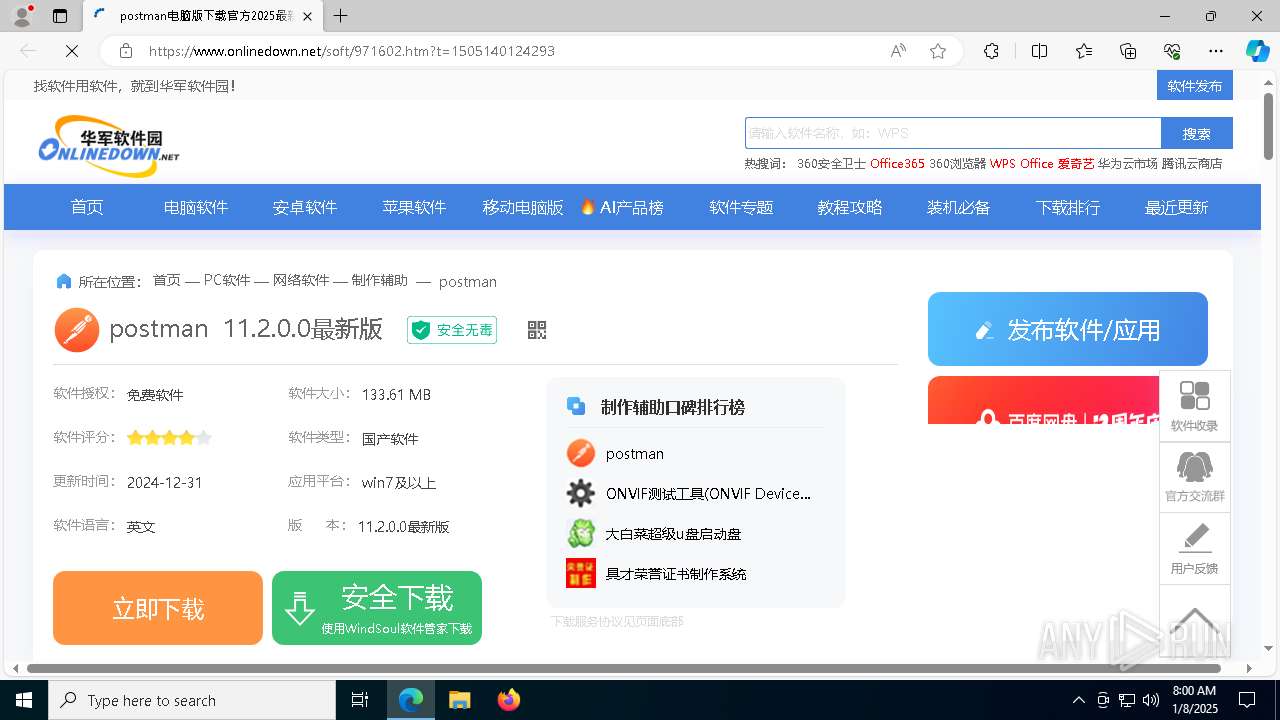
Task: Click the software search input field
Action: (953, 133)
